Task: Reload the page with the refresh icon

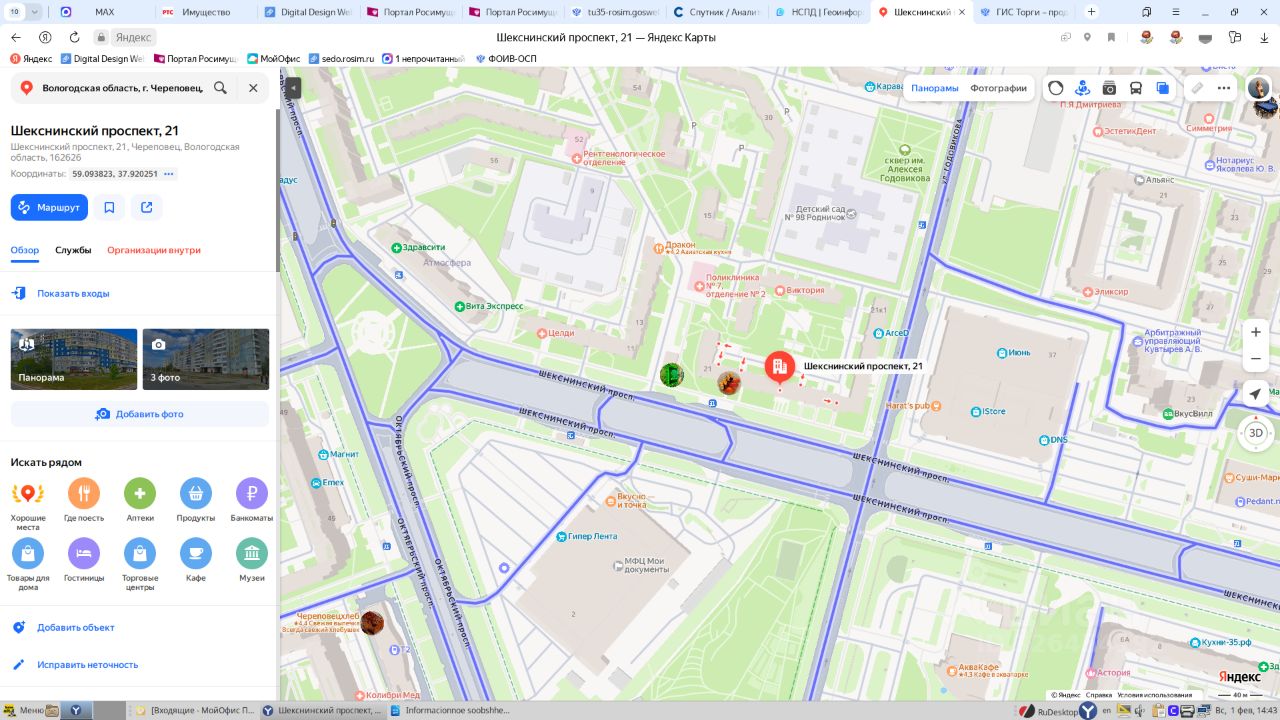Action: [74, 37]
